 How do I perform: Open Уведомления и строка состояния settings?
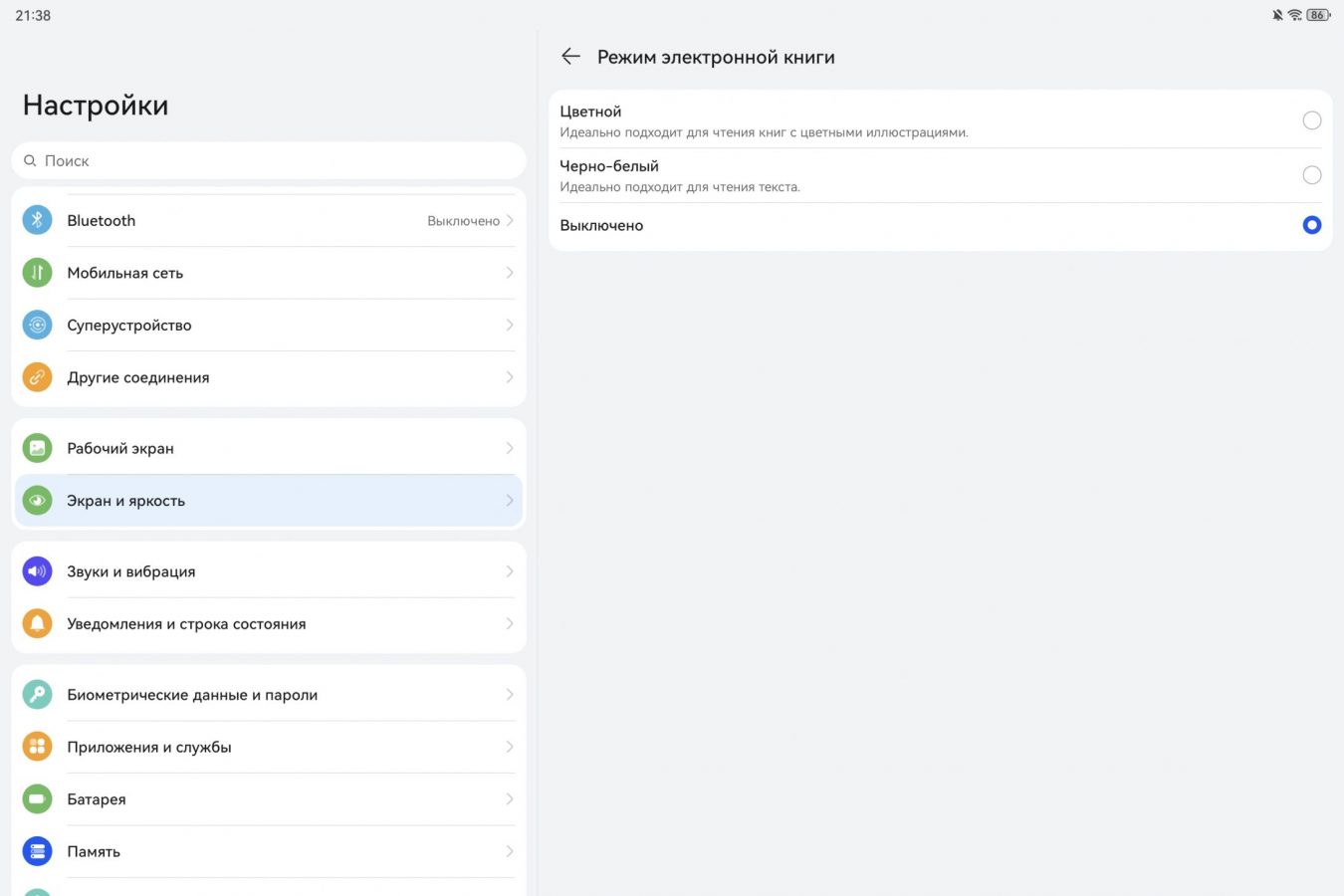pos(269,623)
